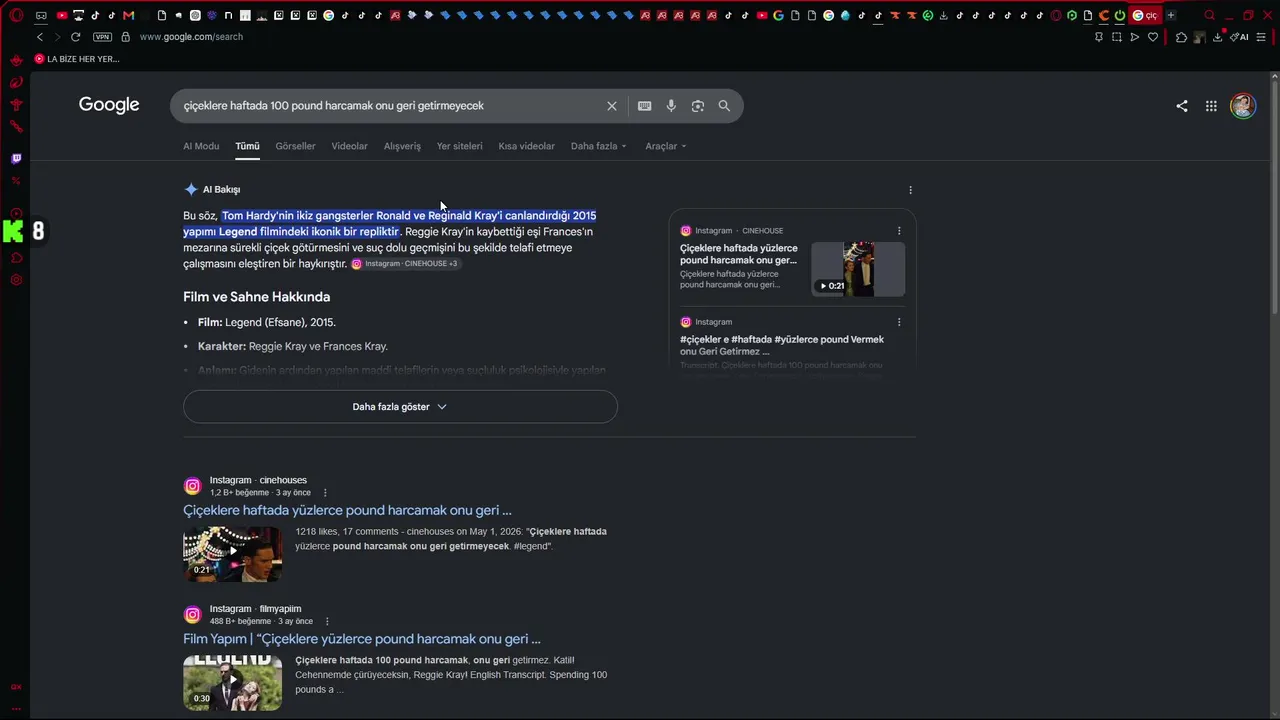Share the Google search results

click(x=1182, y=106)
